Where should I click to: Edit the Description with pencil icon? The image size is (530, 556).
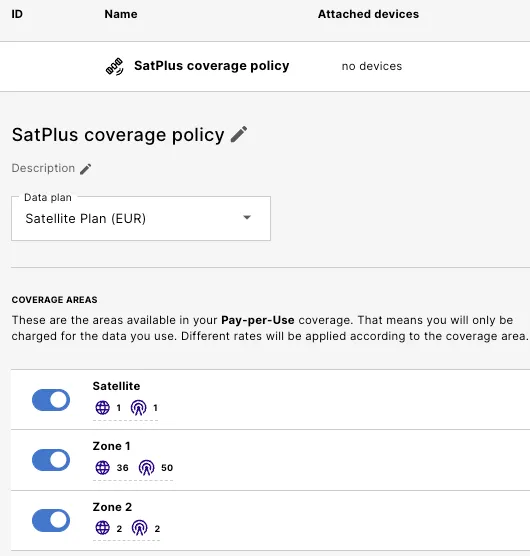pos(85,169)
